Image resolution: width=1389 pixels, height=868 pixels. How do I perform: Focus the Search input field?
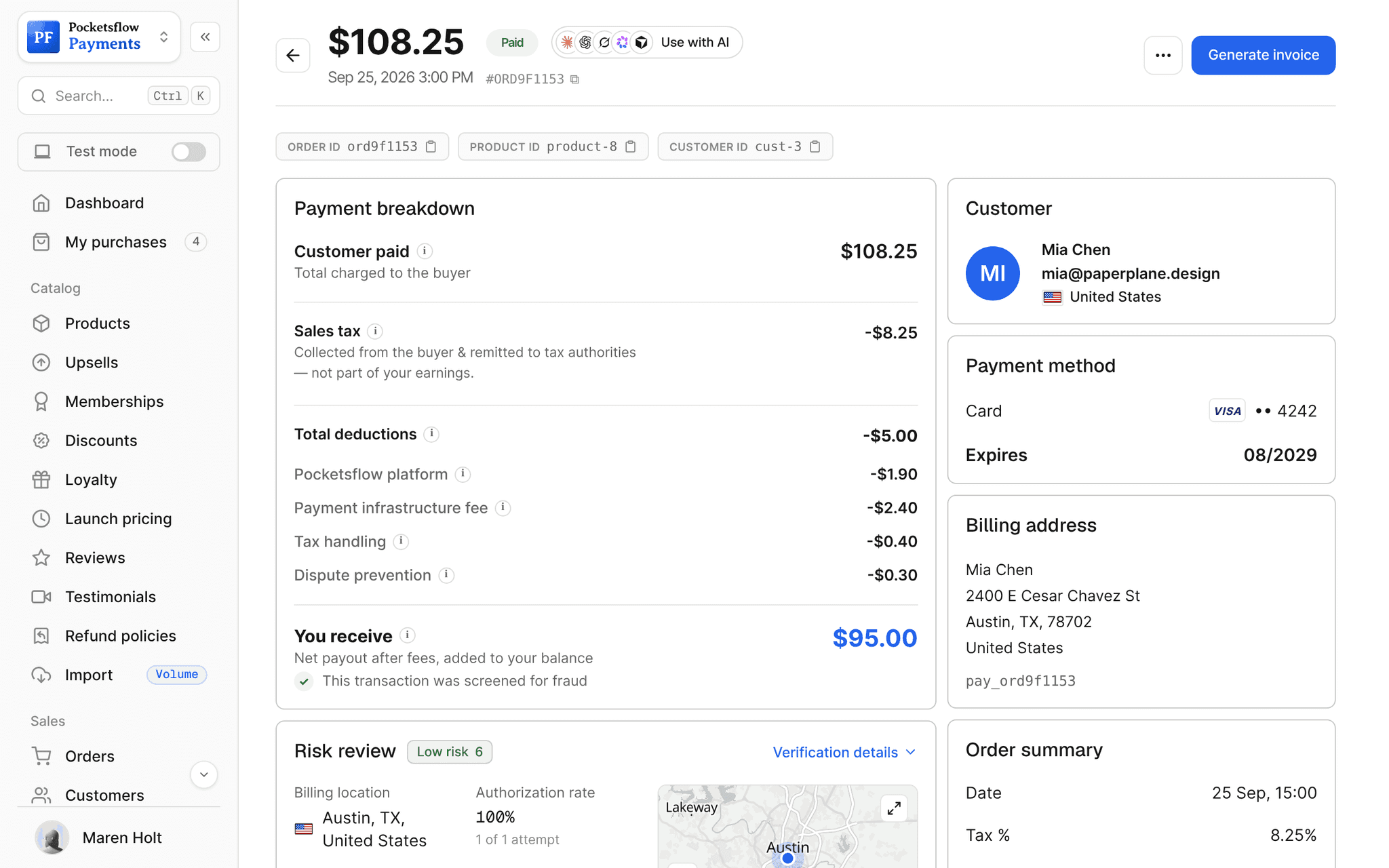[x=119, y=96]
